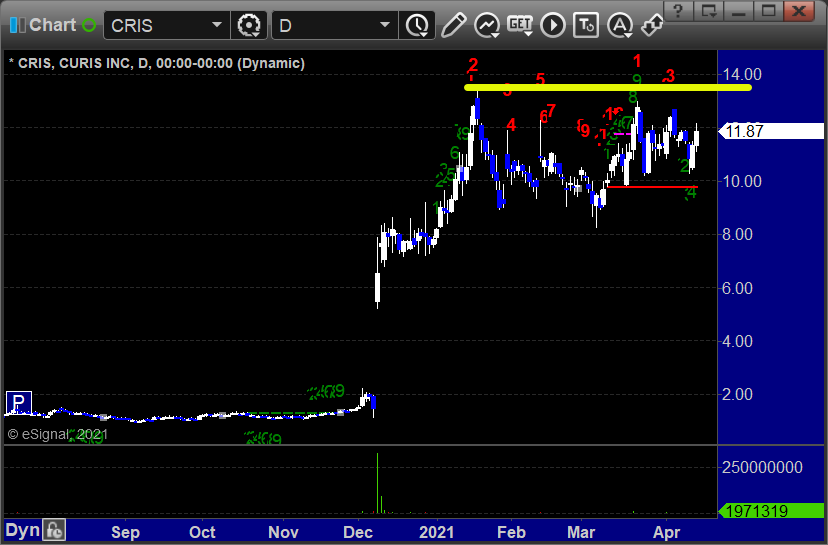Click the blue chart window icon

tap(17, 25)
